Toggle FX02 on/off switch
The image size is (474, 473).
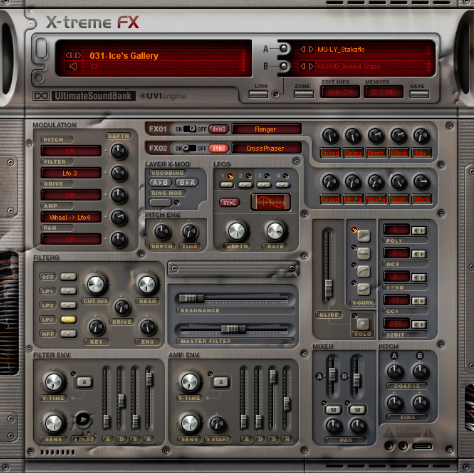pos(190,148)
